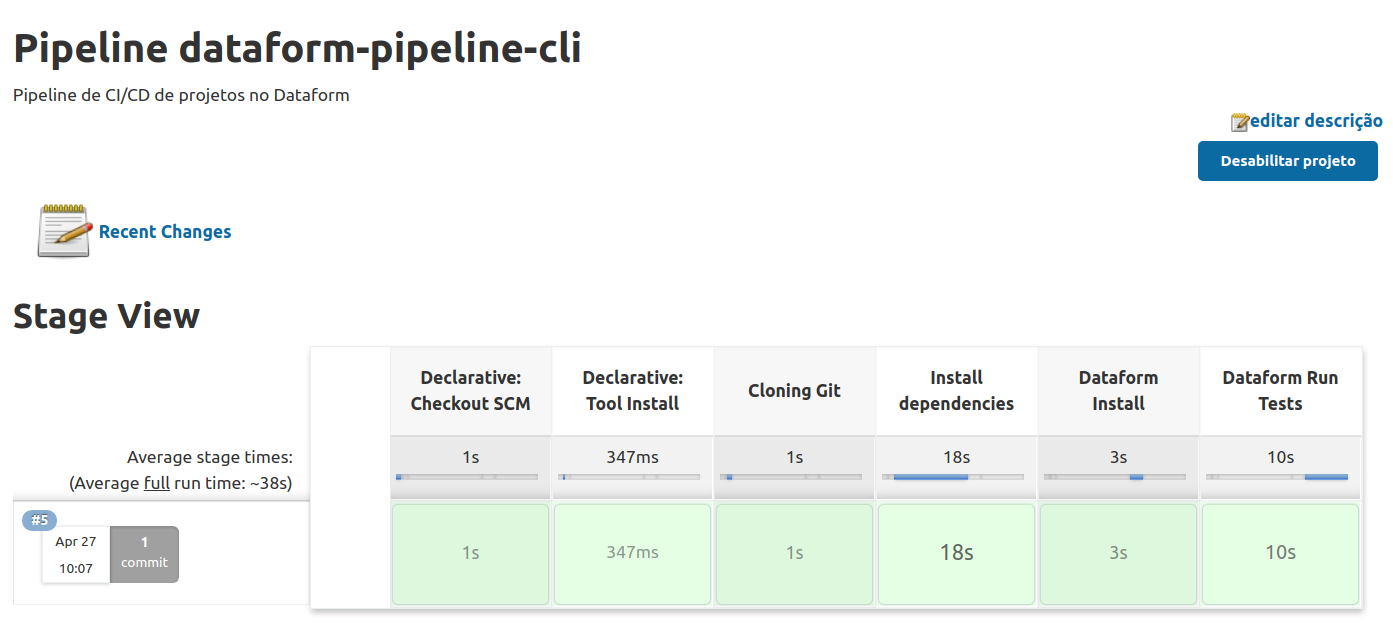Image resolution: width=1393 pixels, height=627 pixels.
Task: Click the progress bar under 10s average
Action: [x=1280, y=477]
